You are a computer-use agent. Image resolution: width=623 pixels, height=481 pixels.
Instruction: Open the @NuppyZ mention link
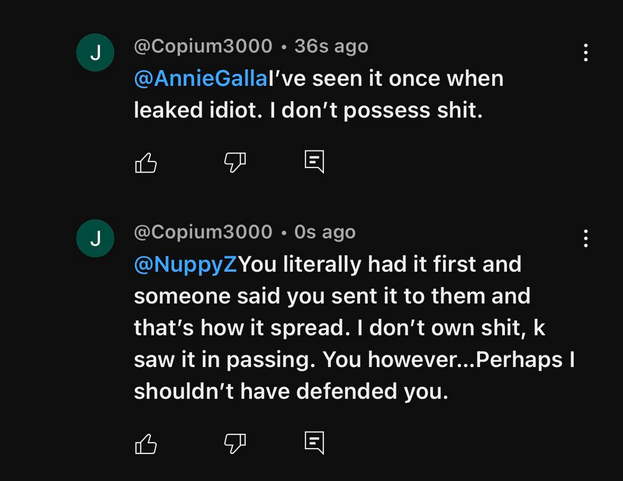pyautogui.click(x=186, y=265)
